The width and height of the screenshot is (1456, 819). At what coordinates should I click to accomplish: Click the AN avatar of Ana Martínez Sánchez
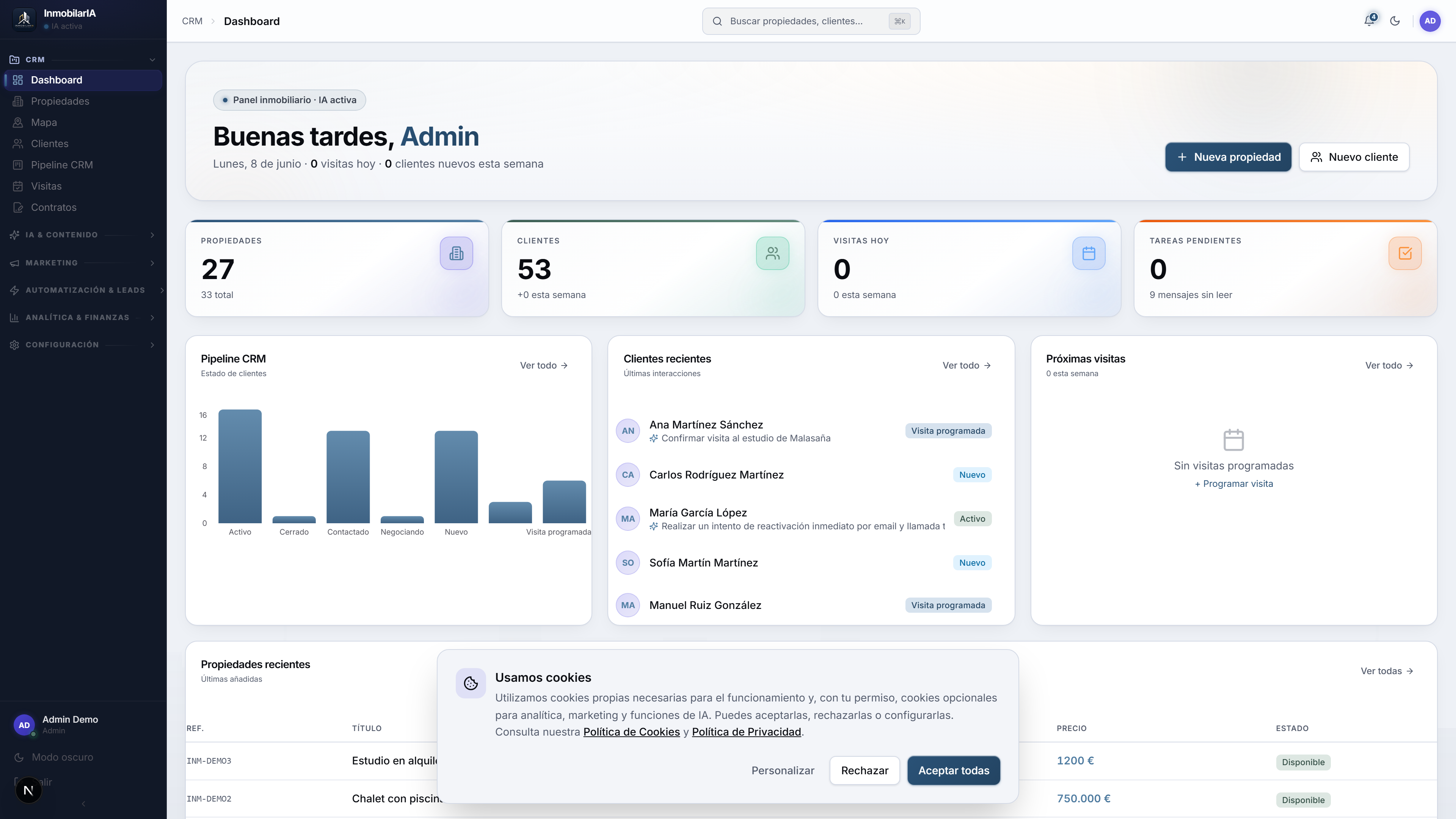628,431
